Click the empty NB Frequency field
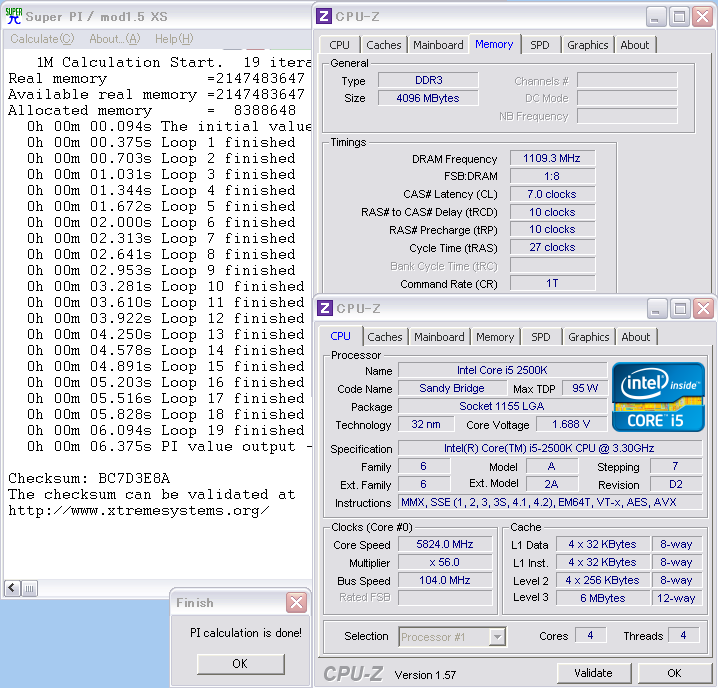This screenshot has width=718, height=688. tap(627, 116)
